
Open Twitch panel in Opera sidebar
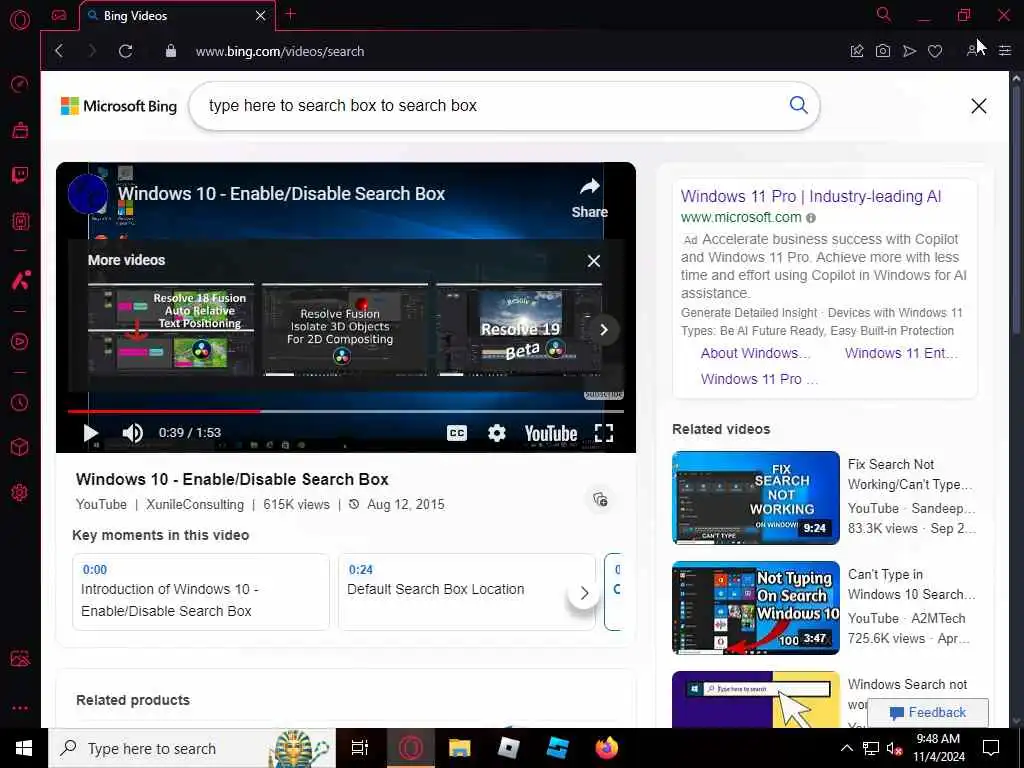pos(20,175)
